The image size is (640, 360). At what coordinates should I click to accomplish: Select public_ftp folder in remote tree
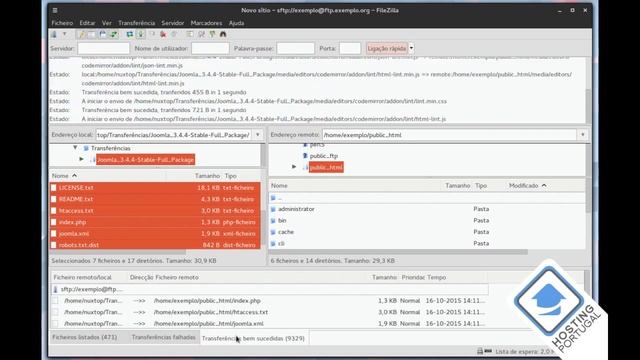click(x=324, y=156)
